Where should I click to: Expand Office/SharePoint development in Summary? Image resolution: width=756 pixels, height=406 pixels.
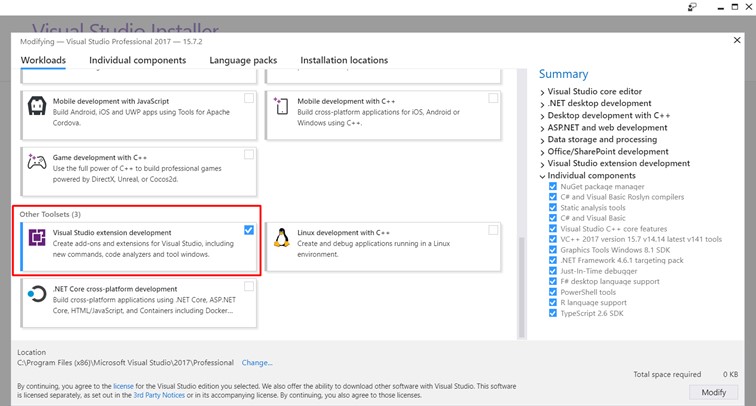(542, 152)
